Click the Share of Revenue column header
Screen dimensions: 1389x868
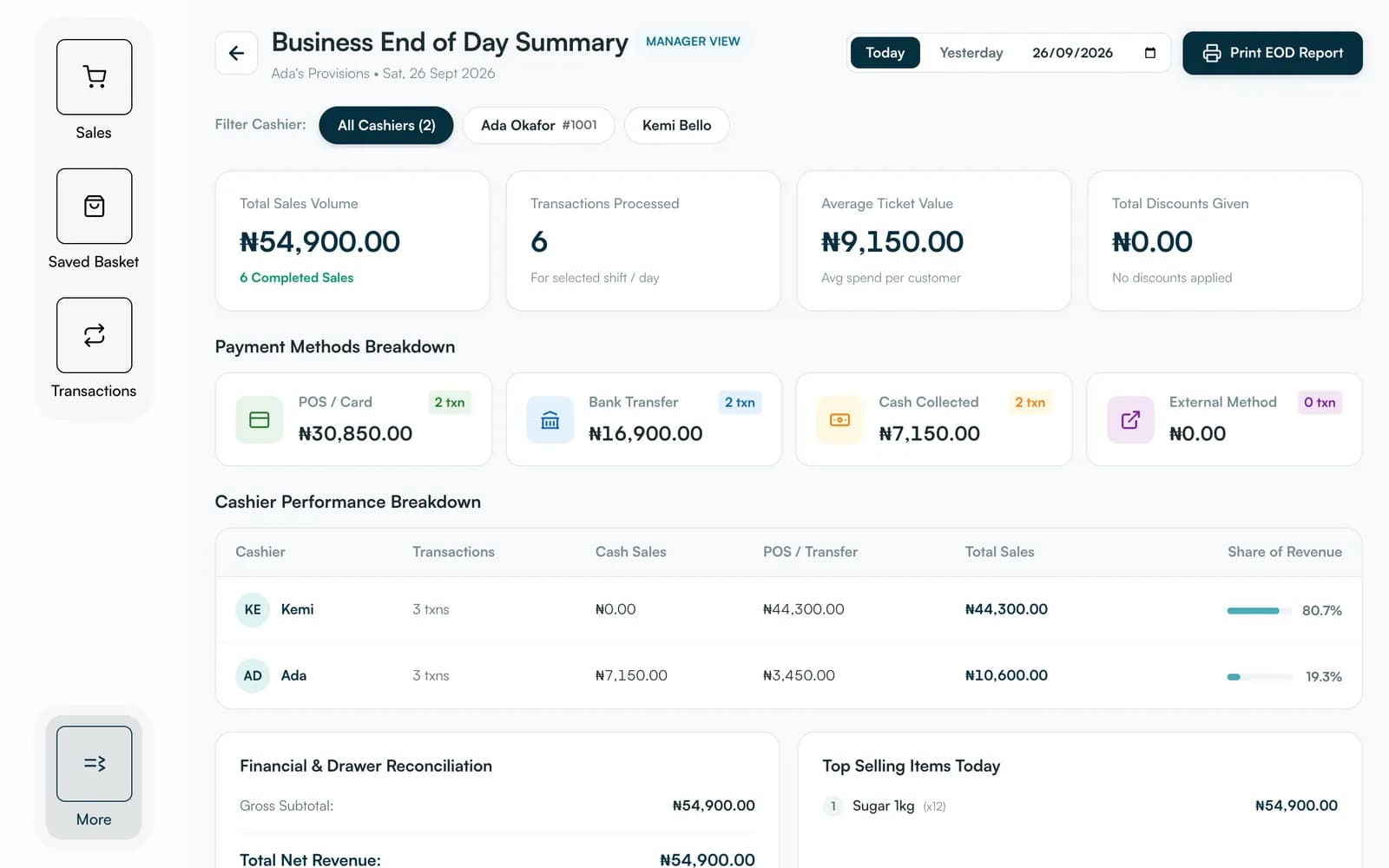point(1285,552)
